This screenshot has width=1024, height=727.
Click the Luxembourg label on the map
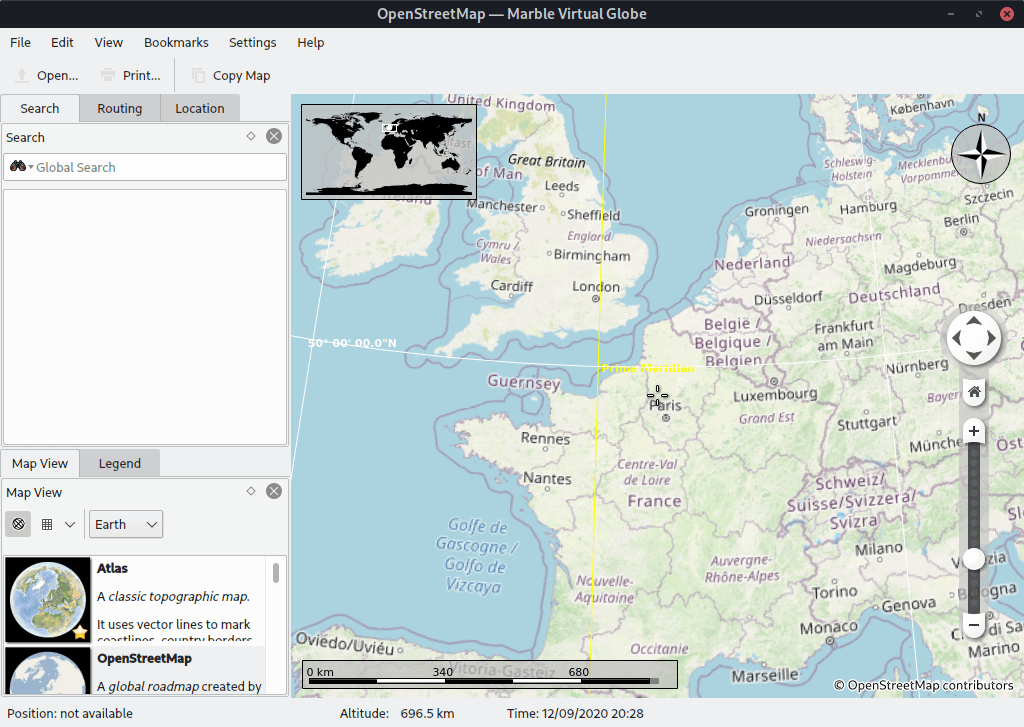point(775,395)
